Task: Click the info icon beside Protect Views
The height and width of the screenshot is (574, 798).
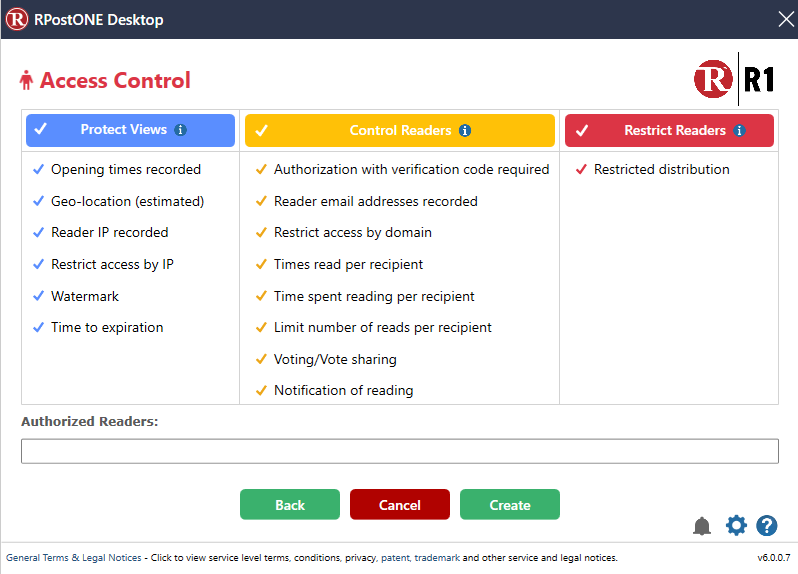Action: coord(180,130)
